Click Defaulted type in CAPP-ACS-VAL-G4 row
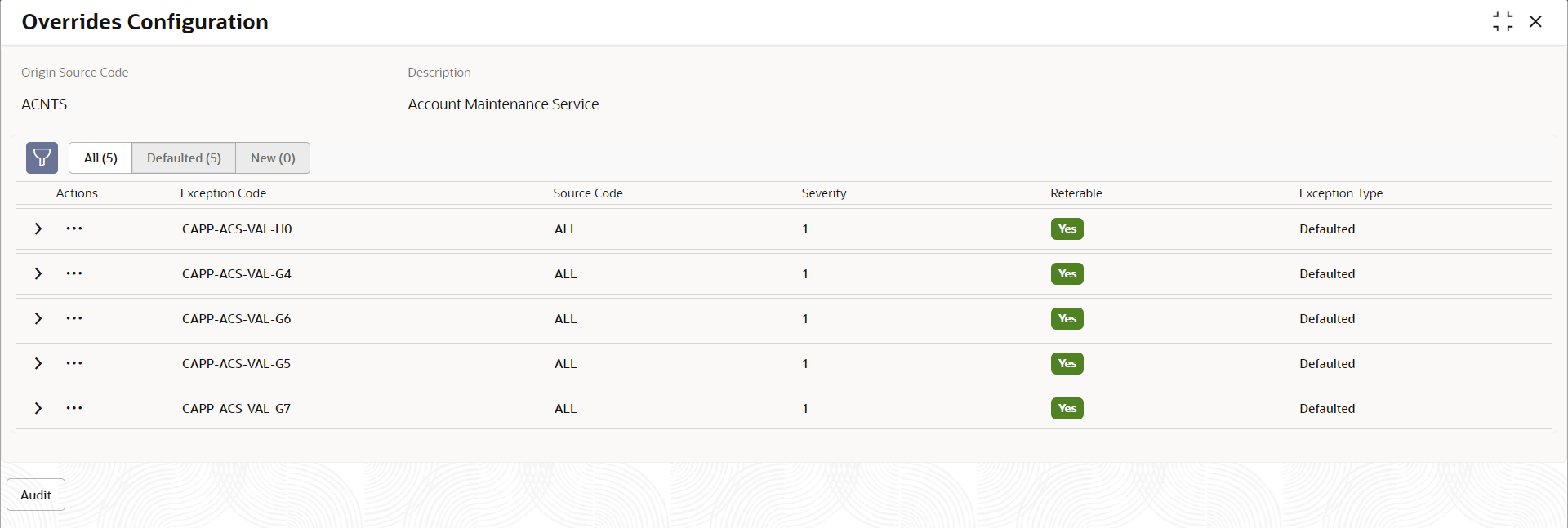Image resolution: width=1568 pixels, height=528 pixels. click(1327, 274)
